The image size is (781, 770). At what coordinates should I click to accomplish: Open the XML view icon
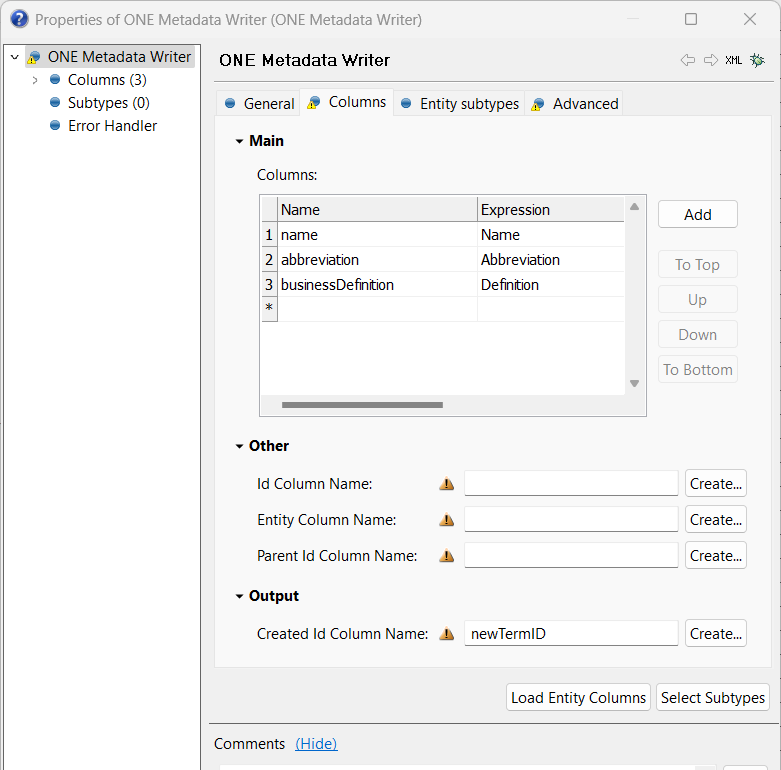tap(734, 60)
